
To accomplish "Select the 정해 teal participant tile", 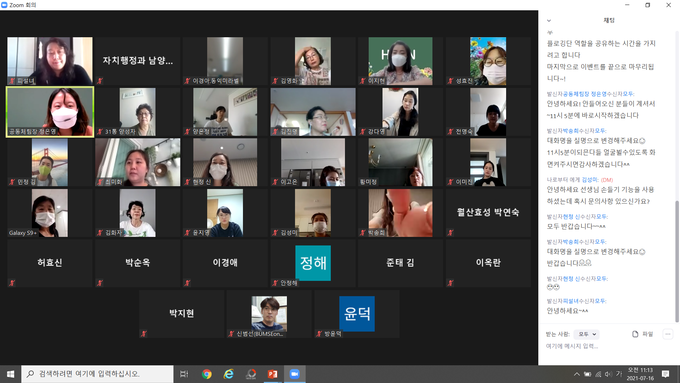I will (x=313, y=263).
